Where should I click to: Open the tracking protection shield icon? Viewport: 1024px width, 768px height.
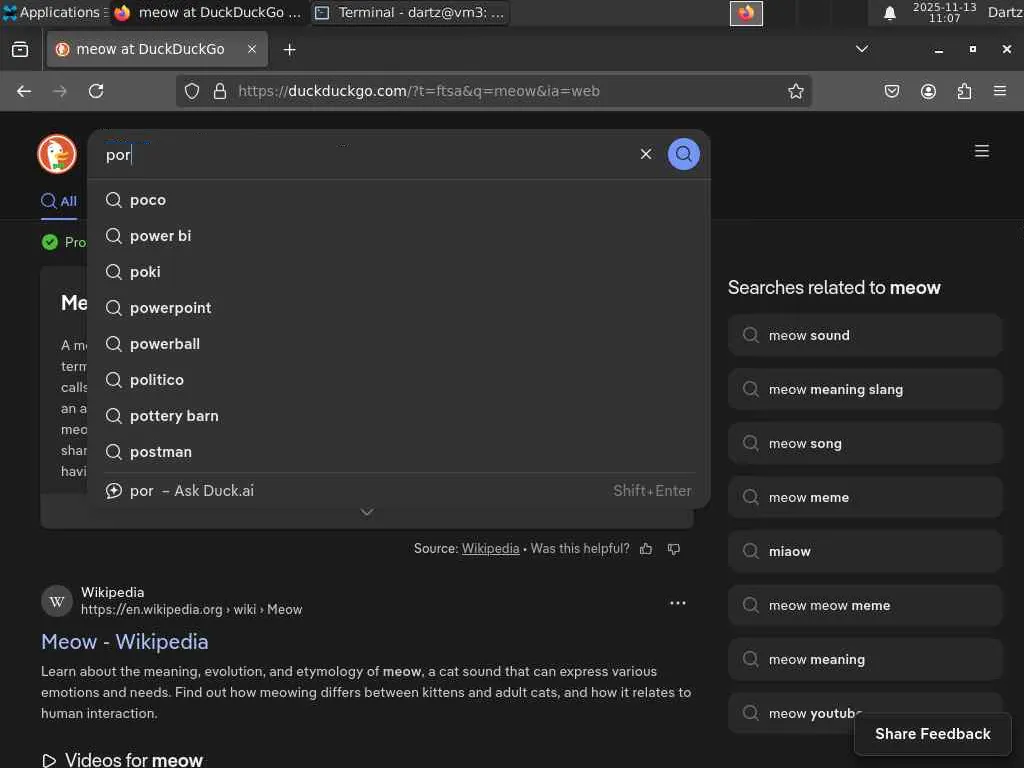(x=192, y=91)
